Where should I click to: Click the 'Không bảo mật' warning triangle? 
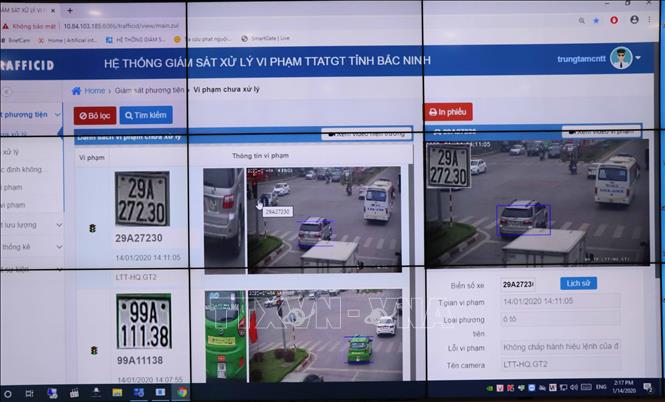[x=5, y=26]
